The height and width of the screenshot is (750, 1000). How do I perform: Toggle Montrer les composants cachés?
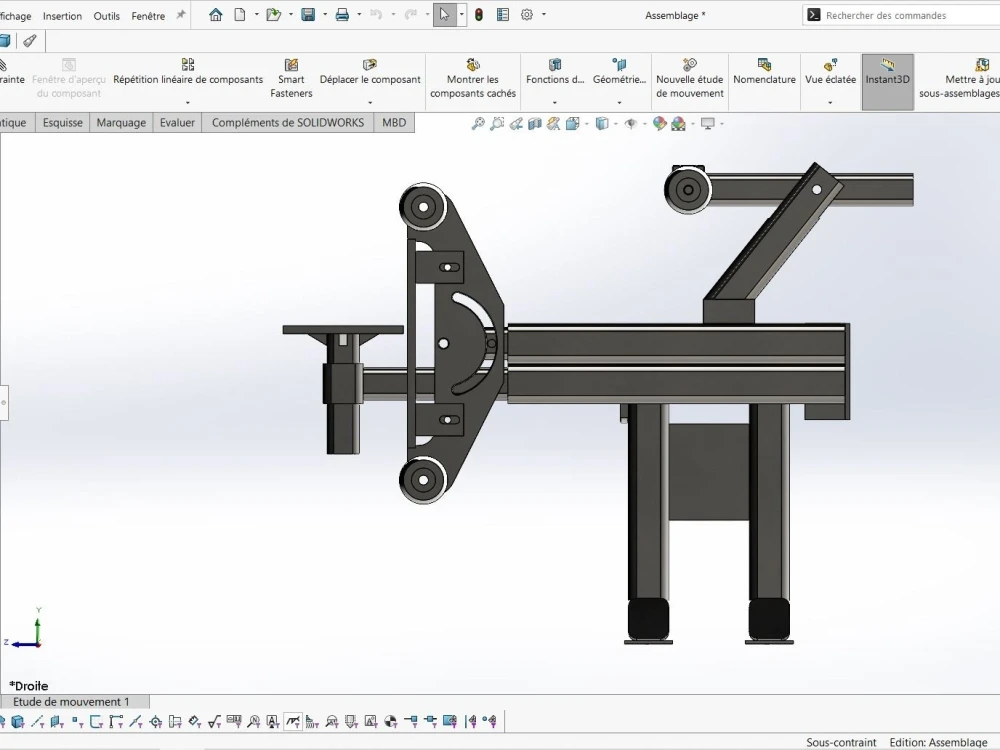coord(473,80)
